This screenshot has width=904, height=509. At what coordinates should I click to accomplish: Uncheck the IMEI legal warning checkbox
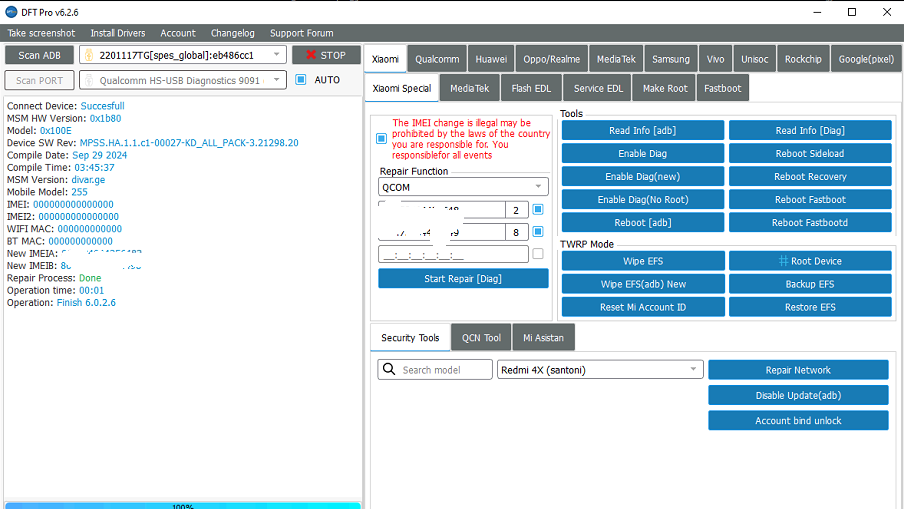381,139
